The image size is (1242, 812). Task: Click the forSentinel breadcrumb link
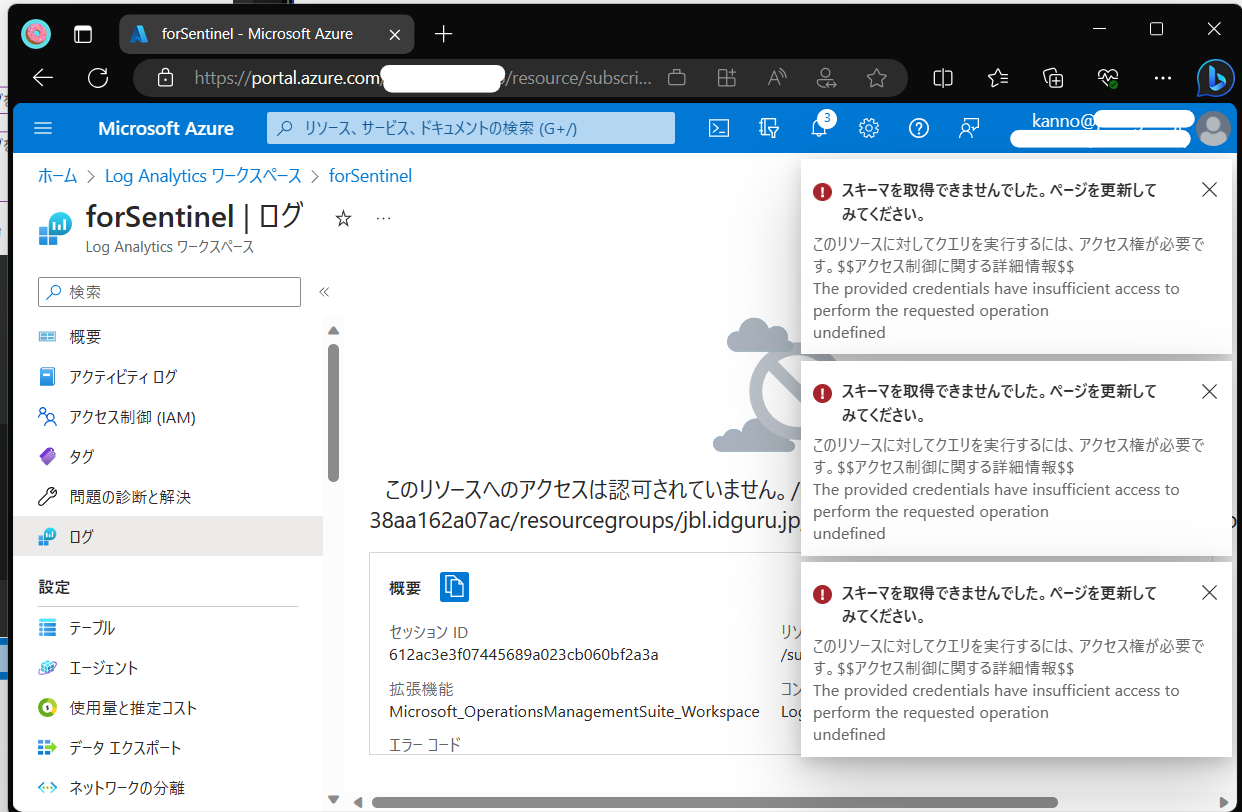click(x=370, y=176)
